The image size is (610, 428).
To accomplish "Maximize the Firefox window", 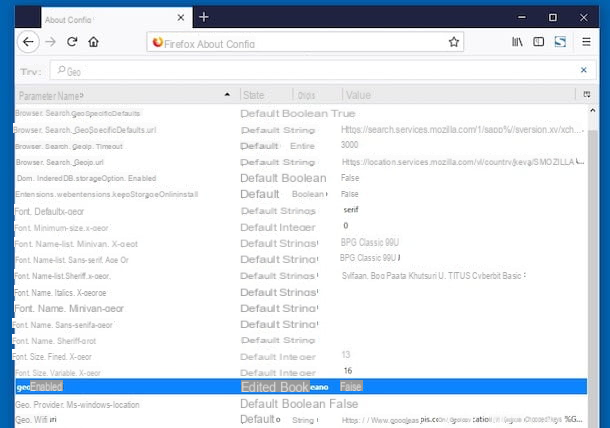I will click(x=553, y=18).
